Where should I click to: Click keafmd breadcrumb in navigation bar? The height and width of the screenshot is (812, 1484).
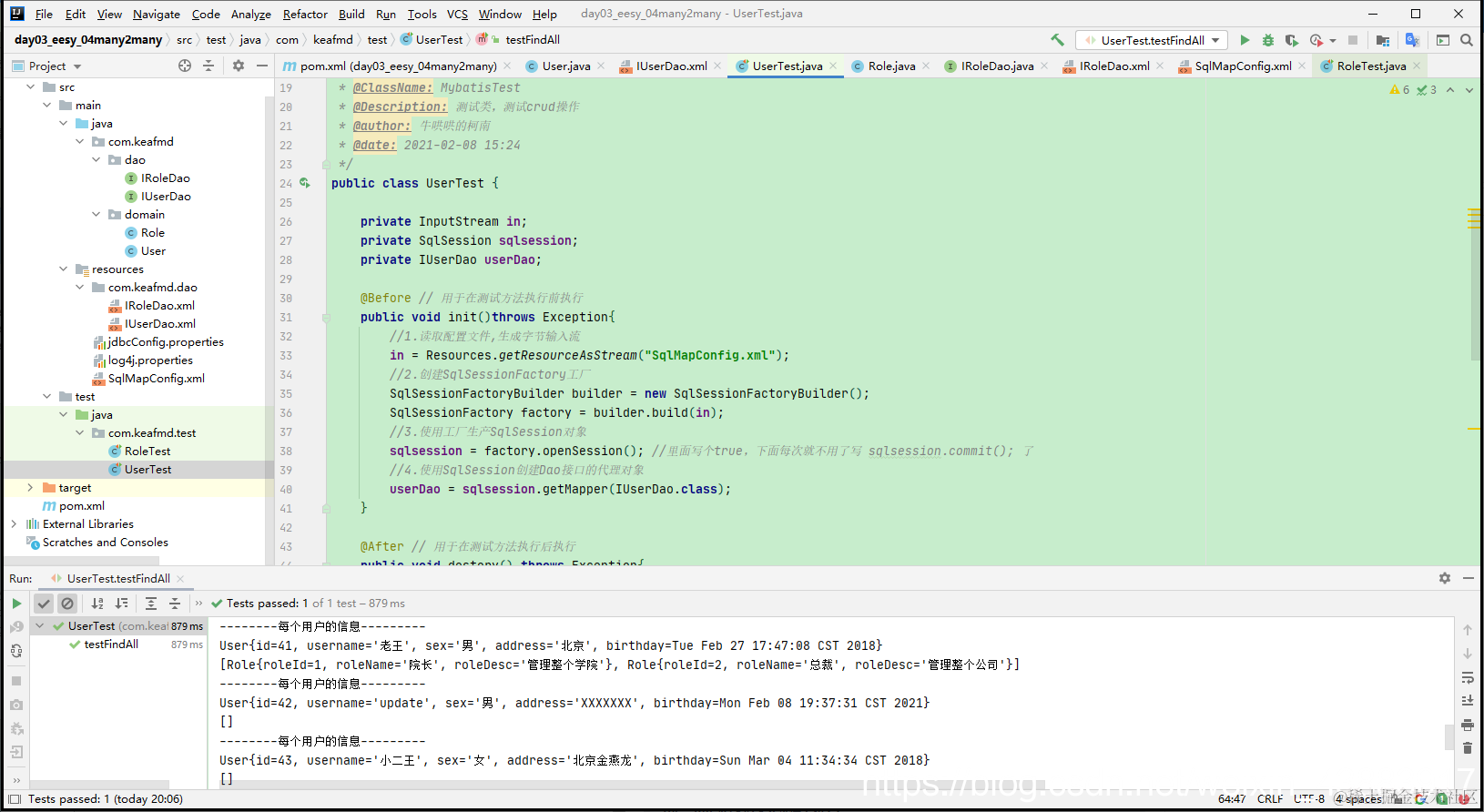[332, 40]
